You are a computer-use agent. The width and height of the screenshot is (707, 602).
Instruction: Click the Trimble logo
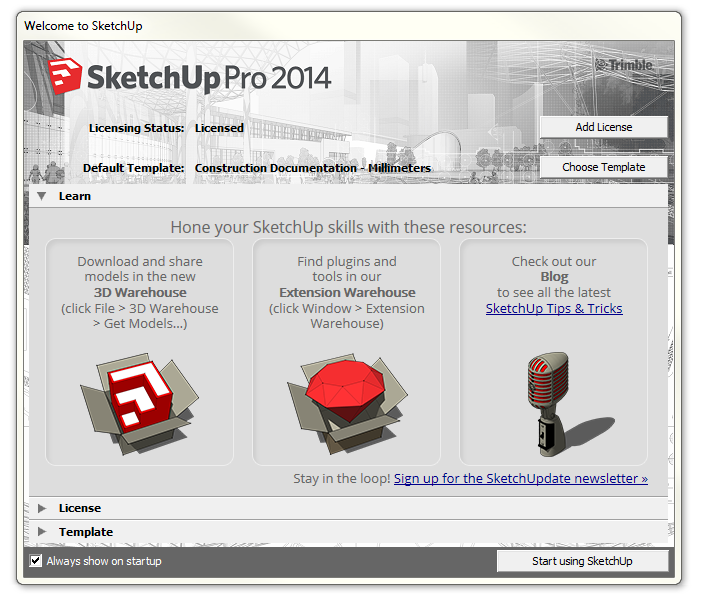point(624,65)
